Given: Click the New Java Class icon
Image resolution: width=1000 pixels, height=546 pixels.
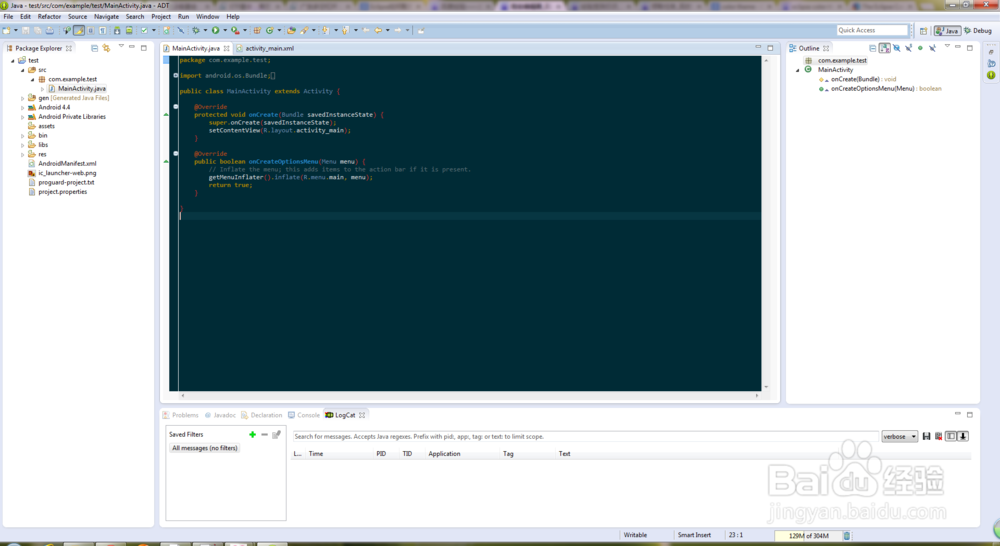Looking at the screenshot, I should 269,30.
